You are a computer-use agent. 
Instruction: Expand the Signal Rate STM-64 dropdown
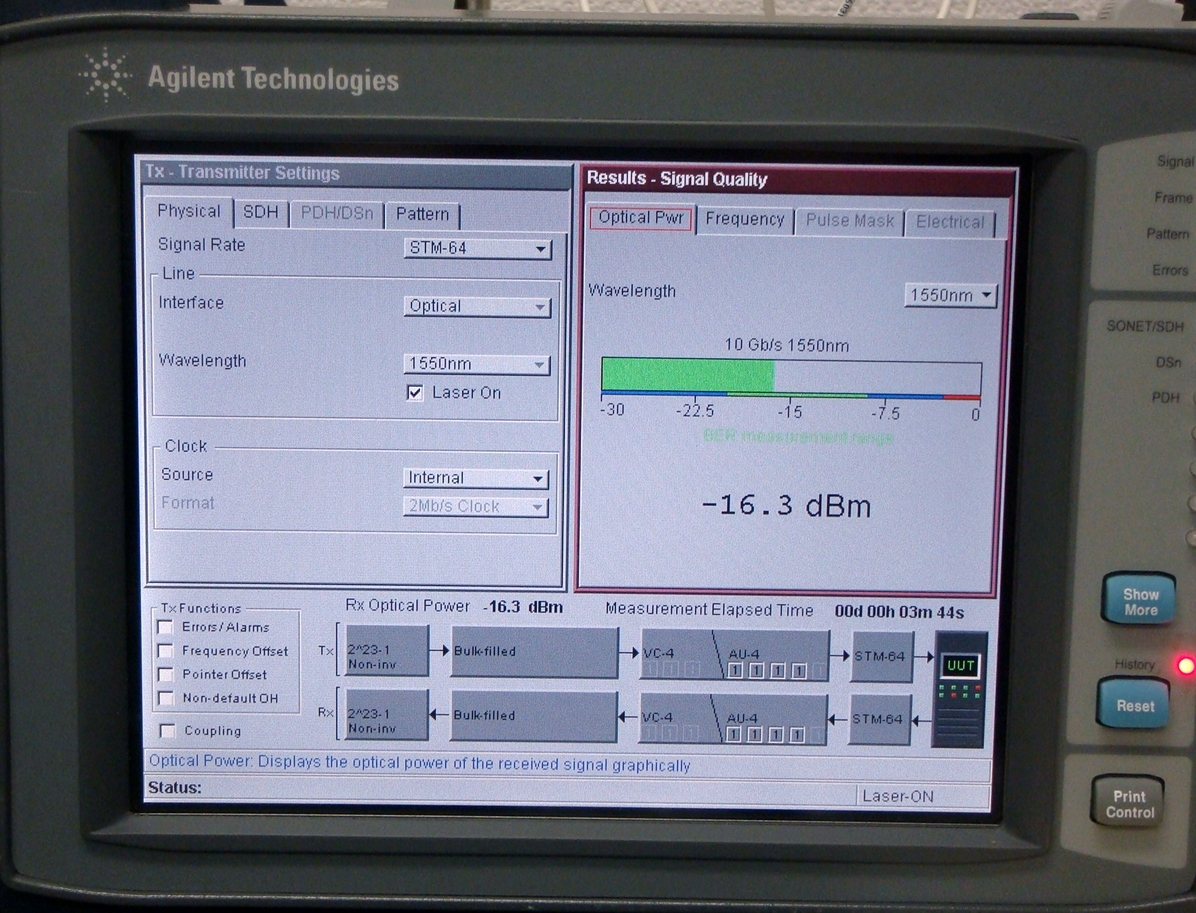click(x=477, y=249)
